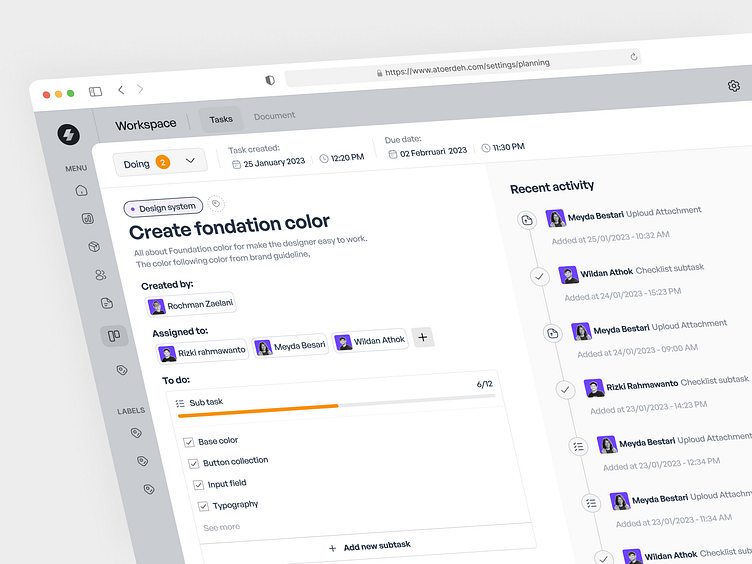
Task: Select the kanban board sidebar icon
Action: click(114, 336)
